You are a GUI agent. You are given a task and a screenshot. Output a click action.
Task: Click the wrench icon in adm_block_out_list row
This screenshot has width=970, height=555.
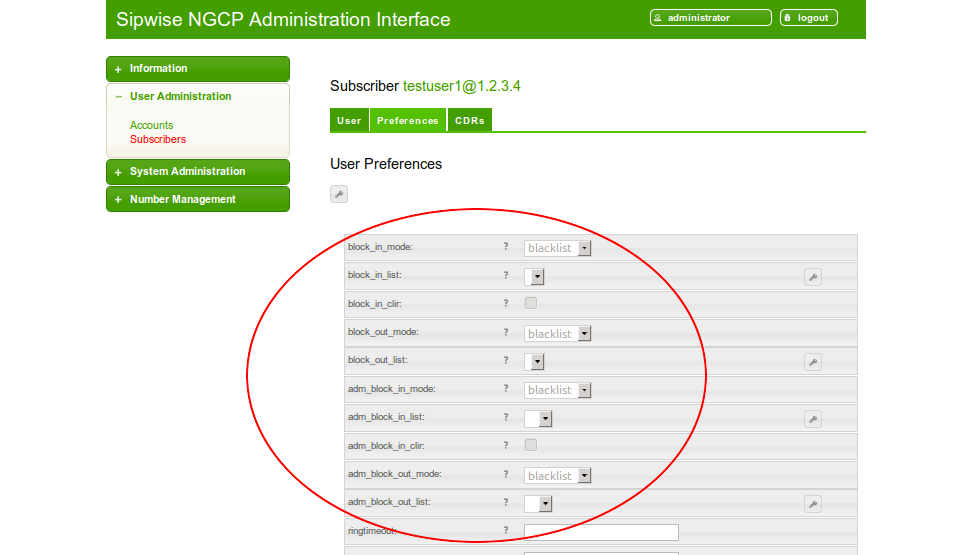813,504
